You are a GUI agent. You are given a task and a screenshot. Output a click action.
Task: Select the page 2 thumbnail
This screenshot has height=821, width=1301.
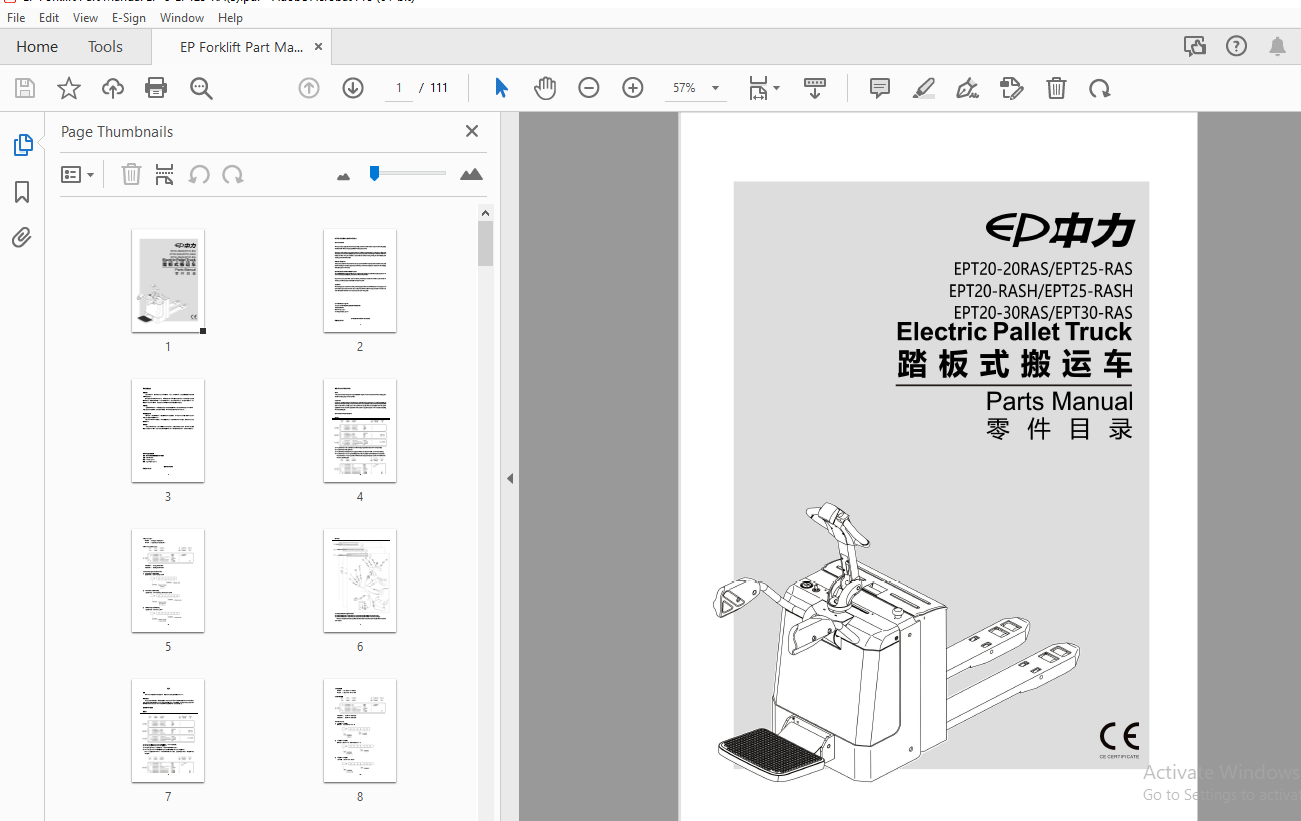pos(360,281)
